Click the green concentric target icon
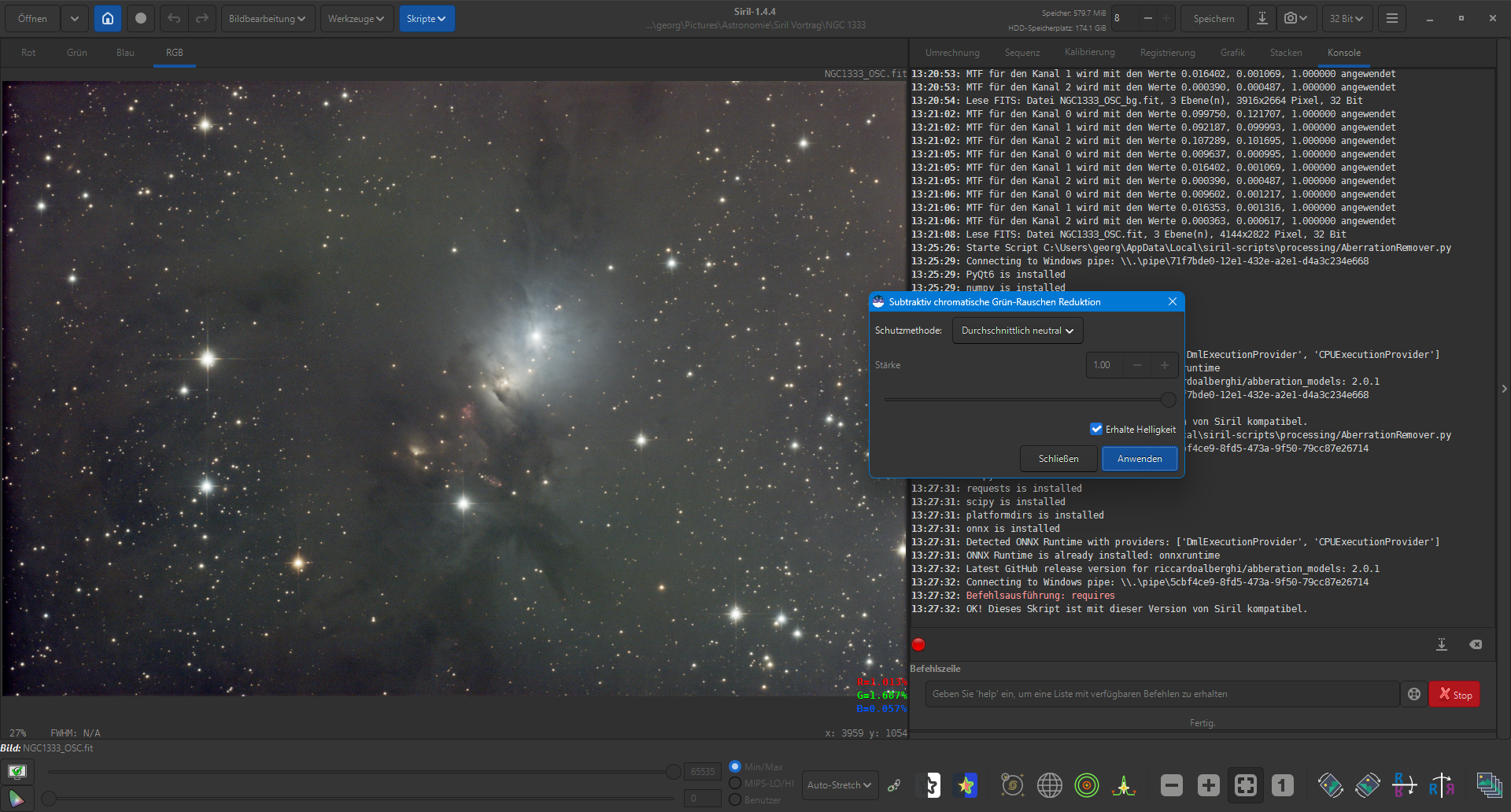 tap(1087, 785)
